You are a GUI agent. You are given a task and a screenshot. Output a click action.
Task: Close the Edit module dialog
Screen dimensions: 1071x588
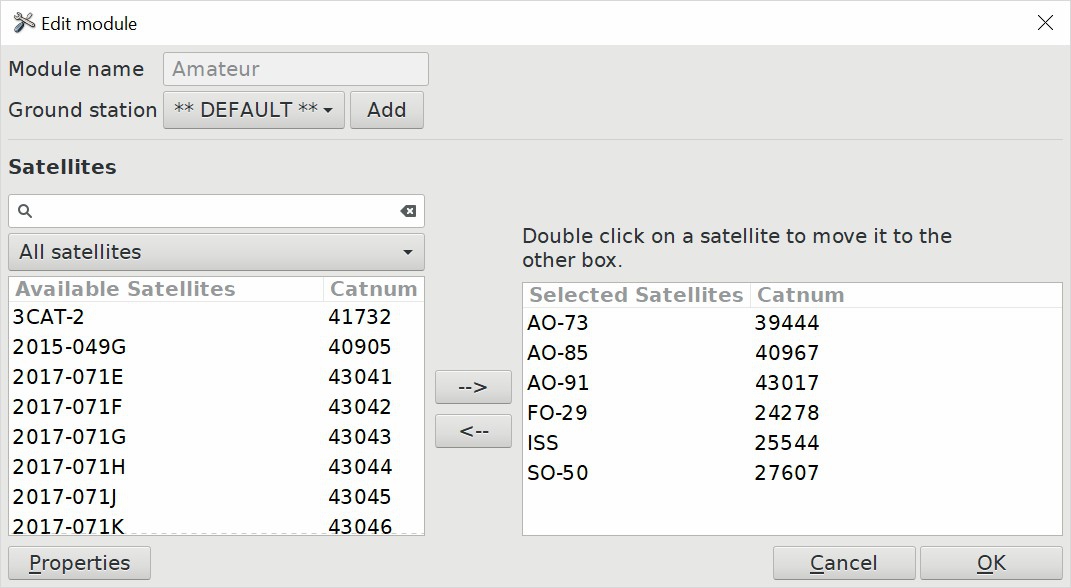(x=1045, y=23)
